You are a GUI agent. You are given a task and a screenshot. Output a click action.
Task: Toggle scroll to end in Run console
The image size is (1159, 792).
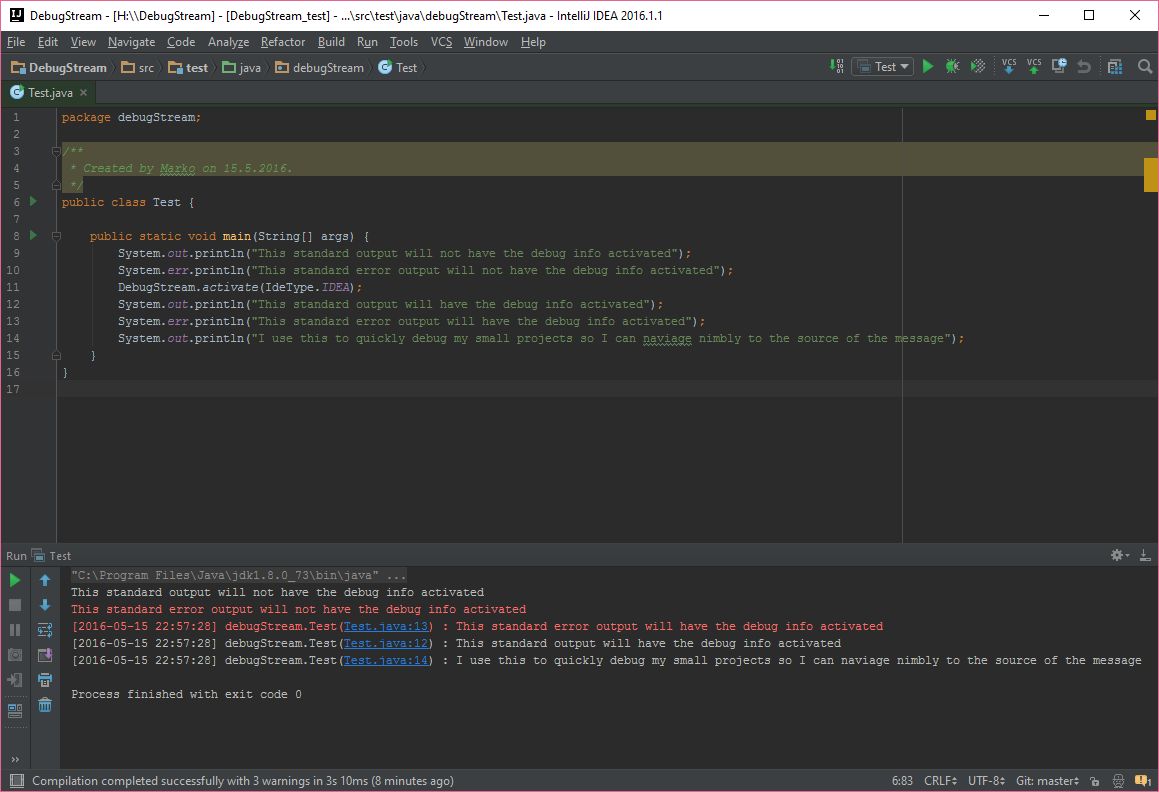[x=45, y=655]
